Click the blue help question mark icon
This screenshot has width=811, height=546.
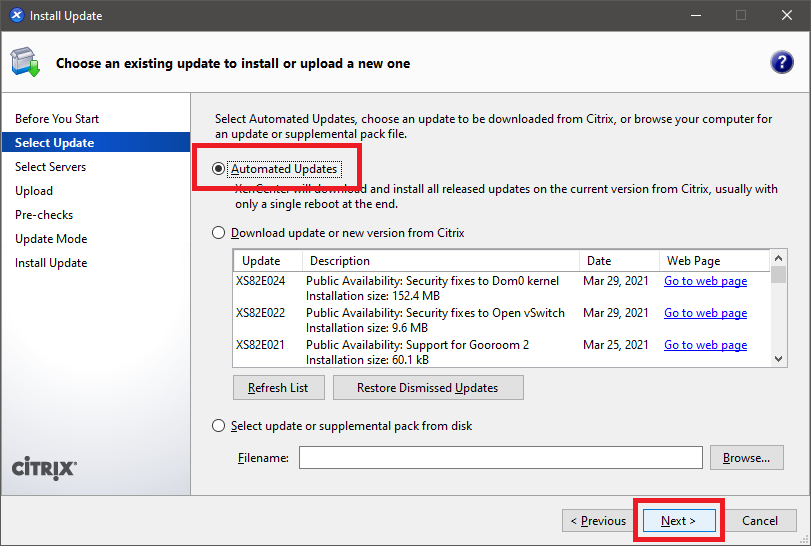tap(781, 62)
